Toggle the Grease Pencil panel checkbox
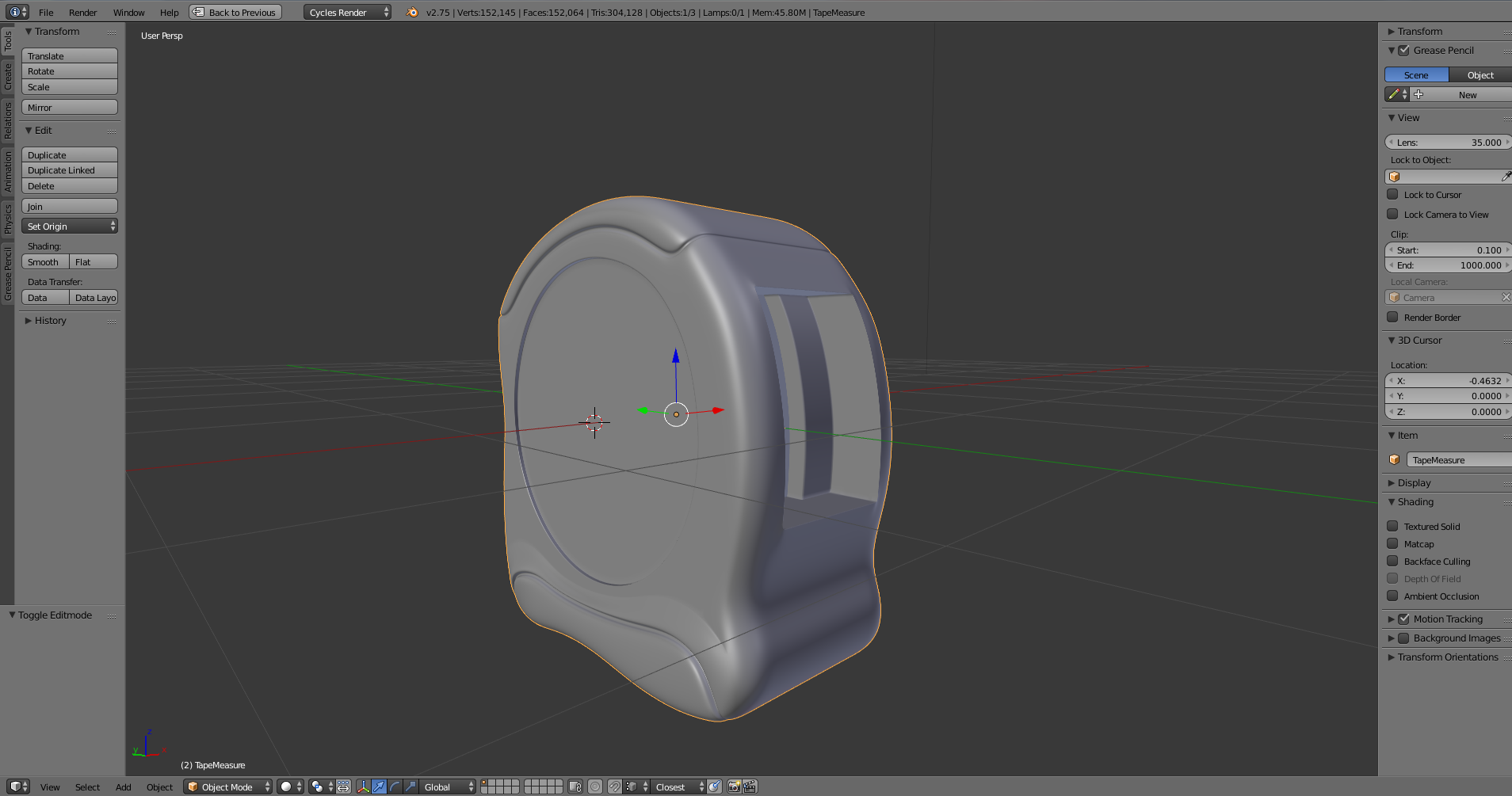Image resolution: width=1512 pixels, height=796 pixels. coord(1403,50)
